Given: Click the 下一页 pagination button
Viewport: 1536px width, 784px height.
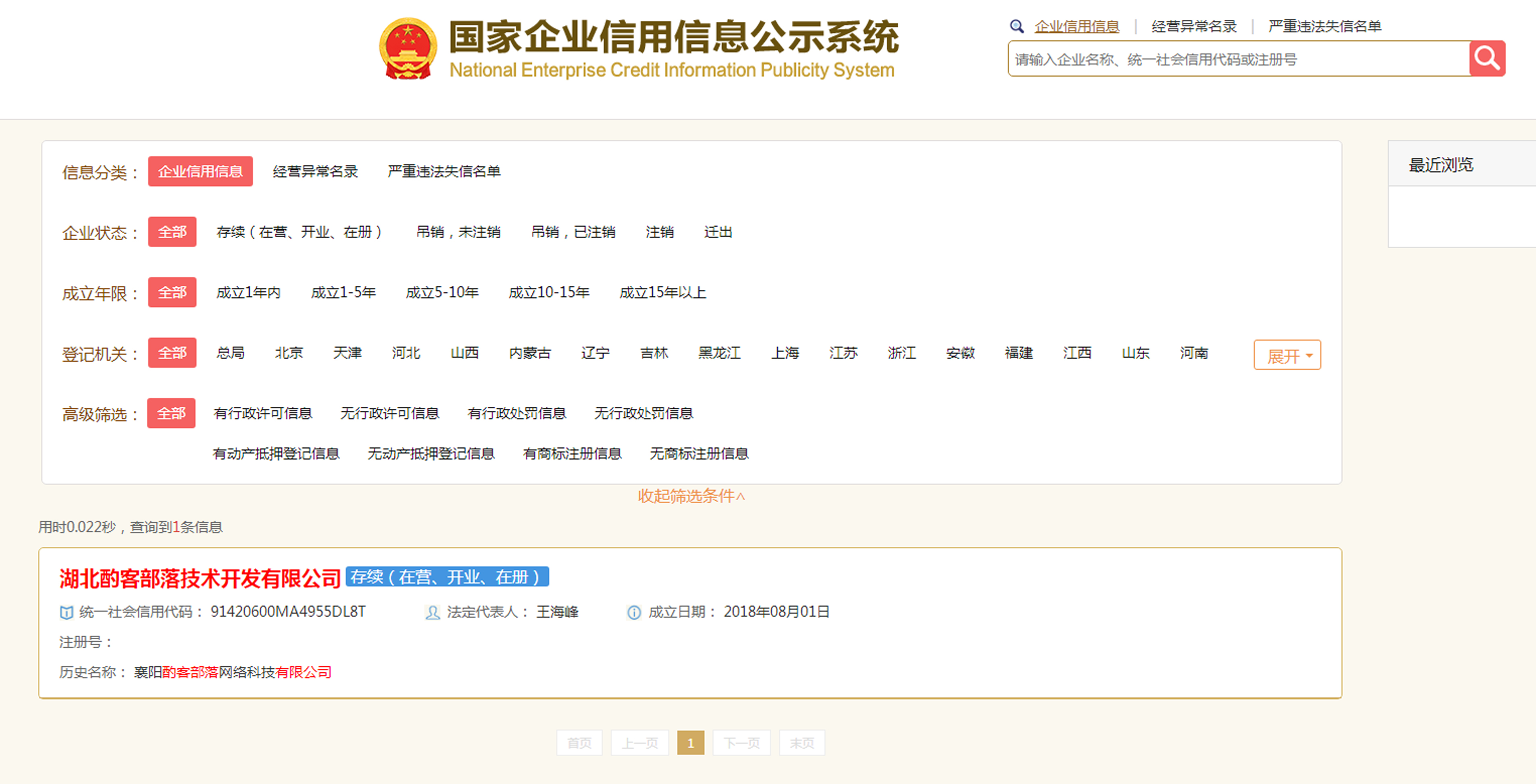Looking at the screenshot, I should pos(741,743).
